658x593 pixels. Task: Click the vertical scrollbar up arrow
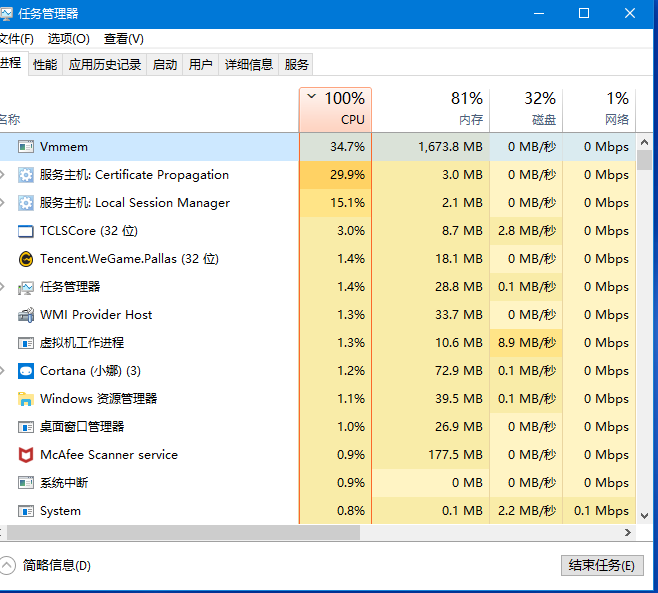[645, 142]
